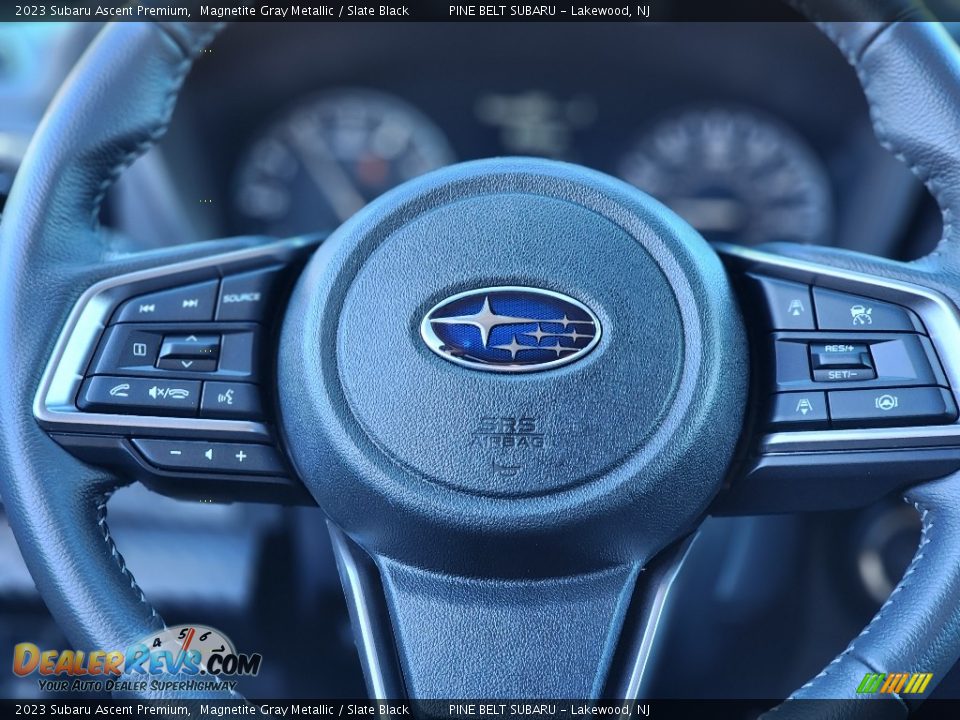Select bottom "PINE BELT SUBARU - Lakewood, NJ" text

pyautogui.click(x=549, y=710)
